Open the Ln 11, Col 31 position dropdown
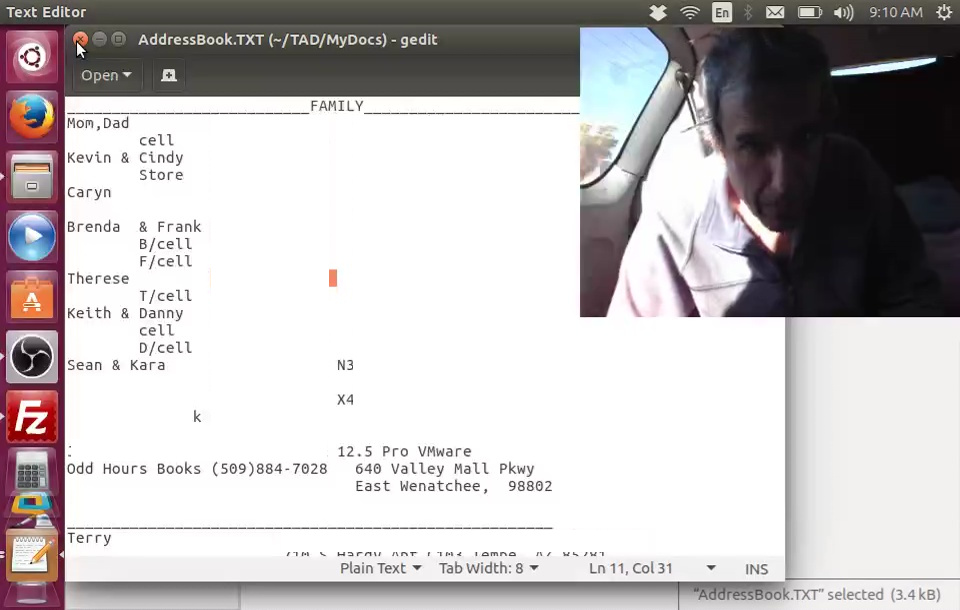The width and height of the screenshot is (960, 610). [x=651, y=568]
